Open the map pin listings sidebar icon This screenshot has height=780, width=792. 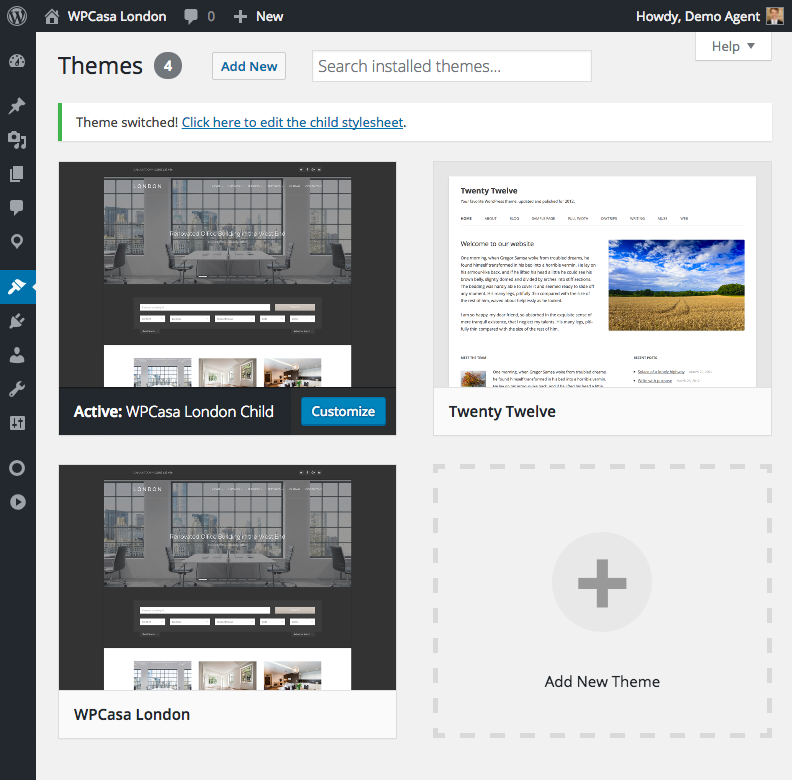(x=17, y=241)
